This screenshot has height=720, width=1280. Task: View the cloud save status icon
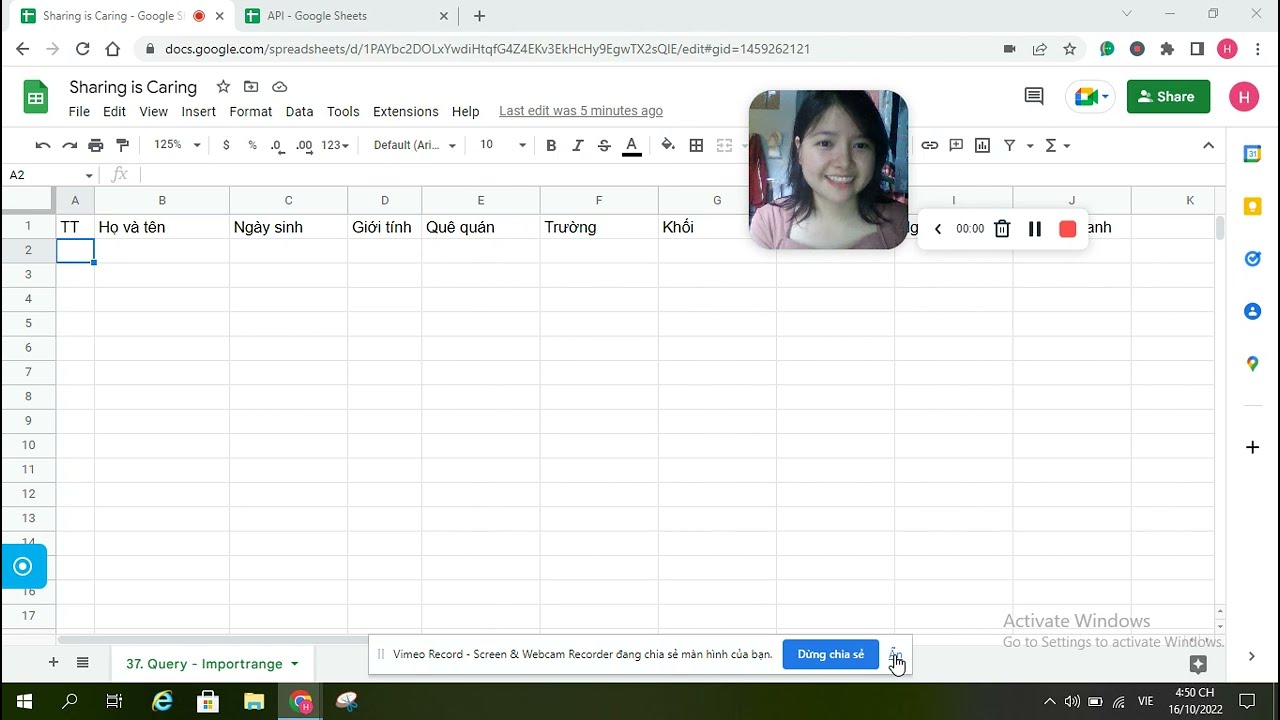(x=279, y=87)
